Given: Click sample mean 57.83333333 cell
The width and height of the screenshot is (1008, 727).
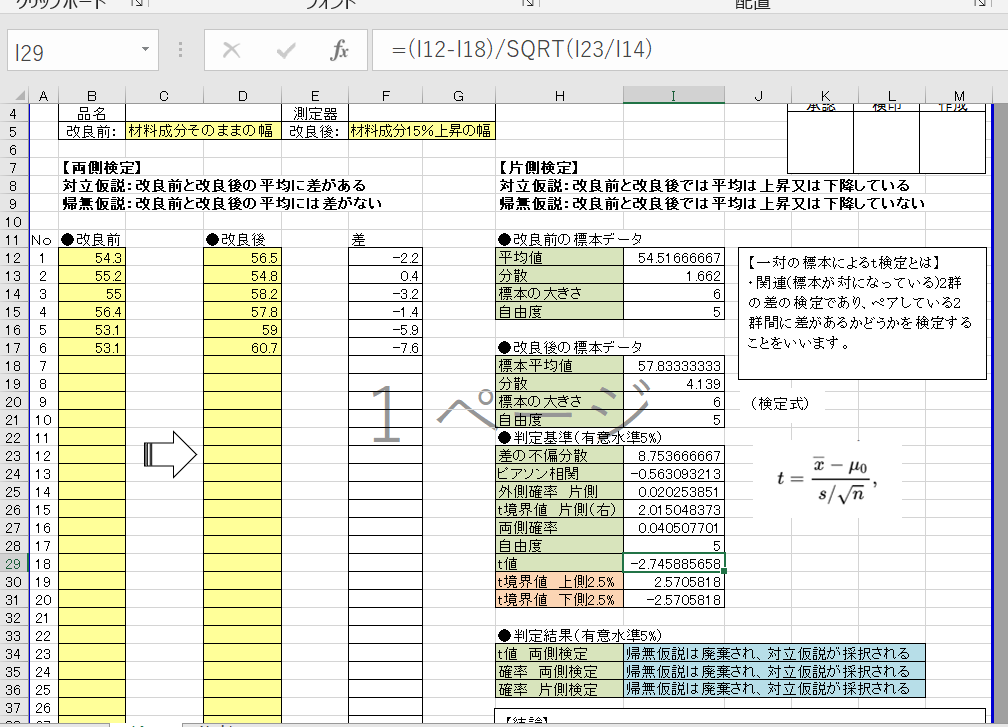Looking at the screenshot, I should click(x=674, y=366).
